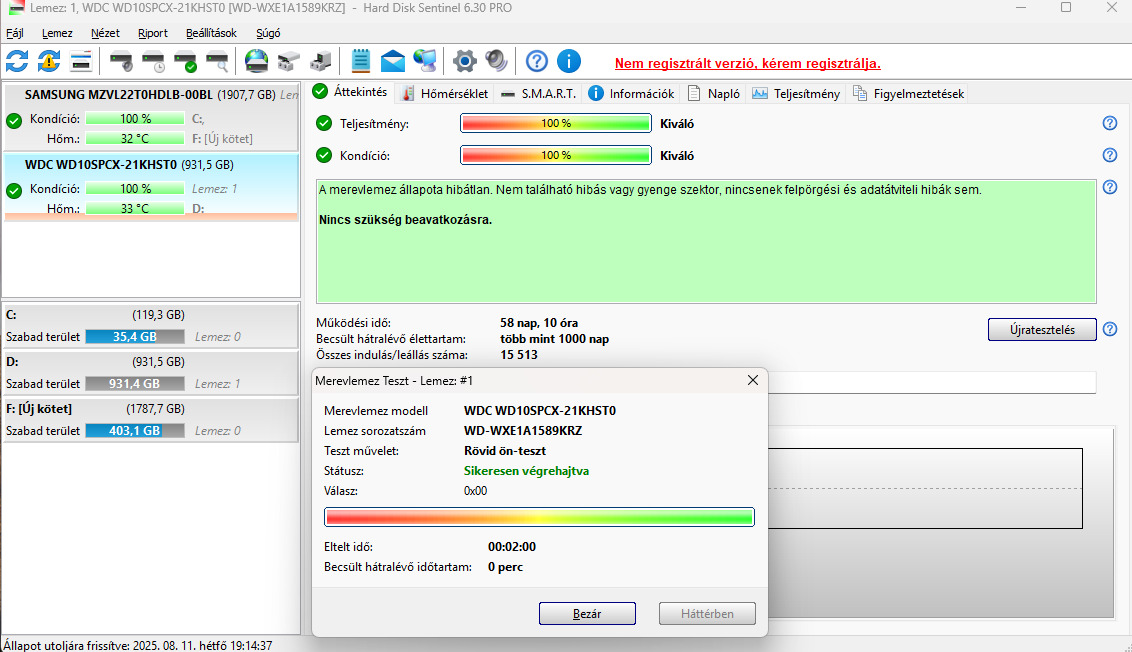
Task: Click the Teljesítmény 100 % gradient bar
Action: (556, 123)
